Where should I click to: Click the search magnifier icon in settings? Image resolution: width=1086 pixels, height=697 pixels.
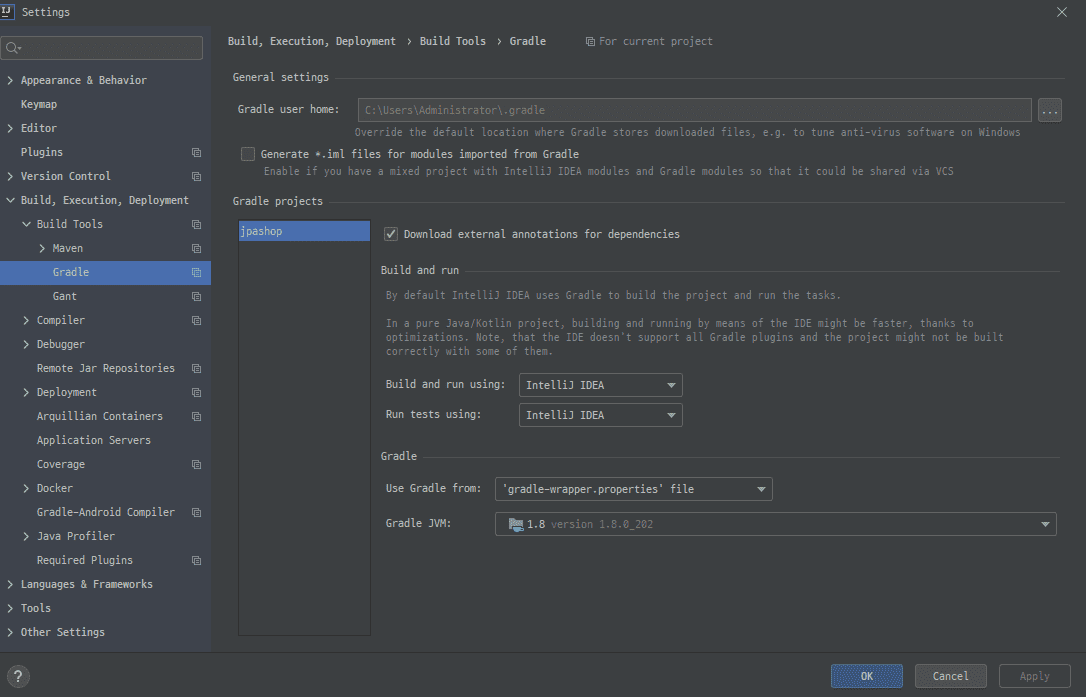click(13, 48)
